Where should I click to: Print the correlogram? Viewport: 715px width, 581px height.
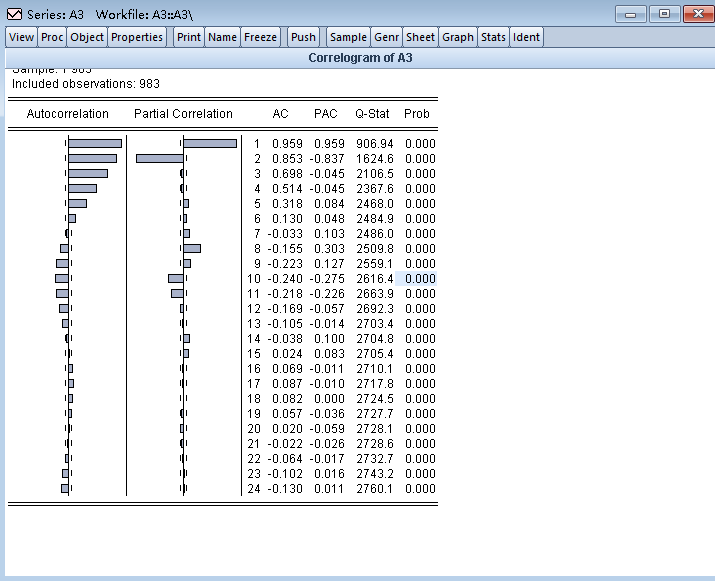pyautogui.click(x=188, y=37)
